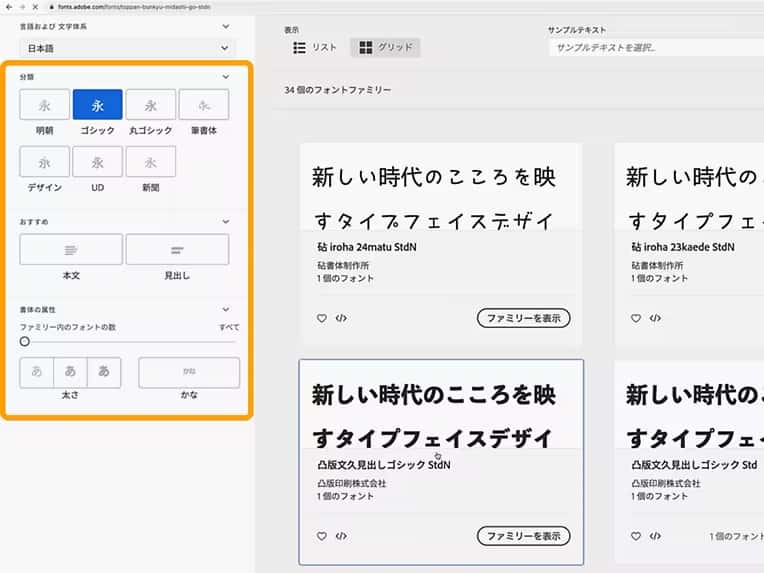Image resolution: width=764 pixels, height=573 pixels.
Task: Click the browser forward arrow
Action: (22, 7)
